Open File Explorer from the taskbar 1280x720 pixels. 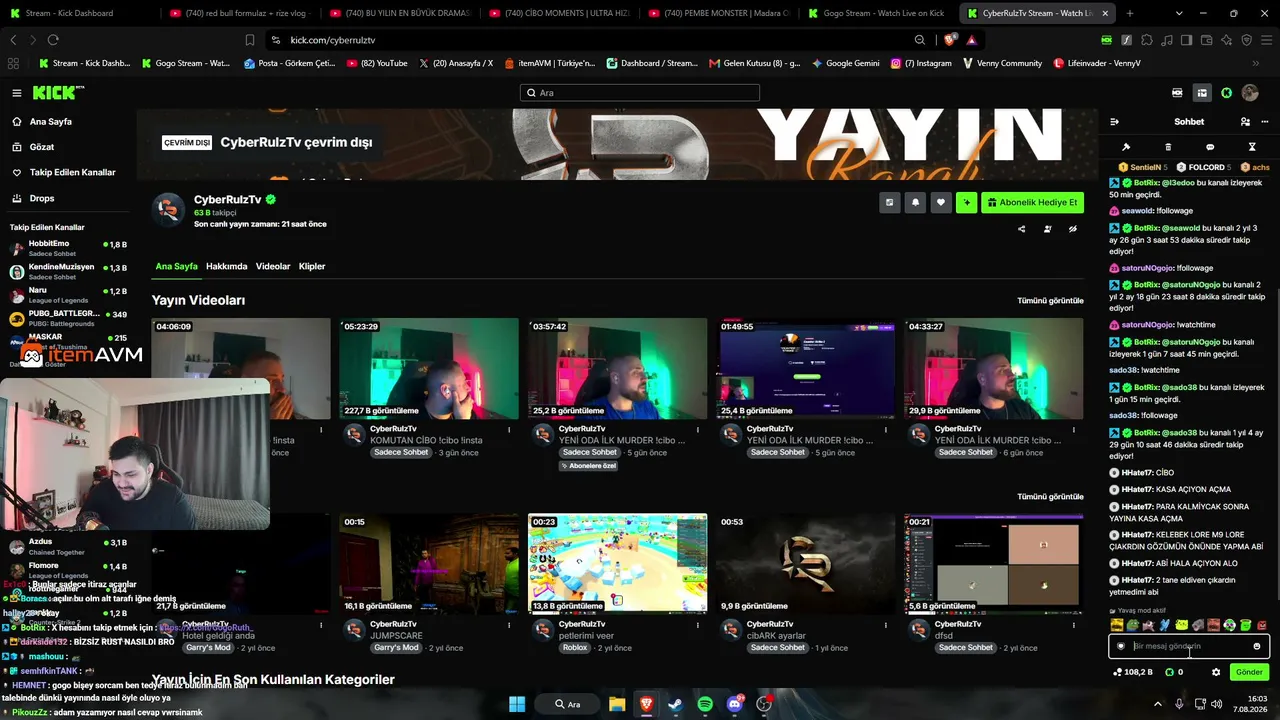[x=617, y=704]
